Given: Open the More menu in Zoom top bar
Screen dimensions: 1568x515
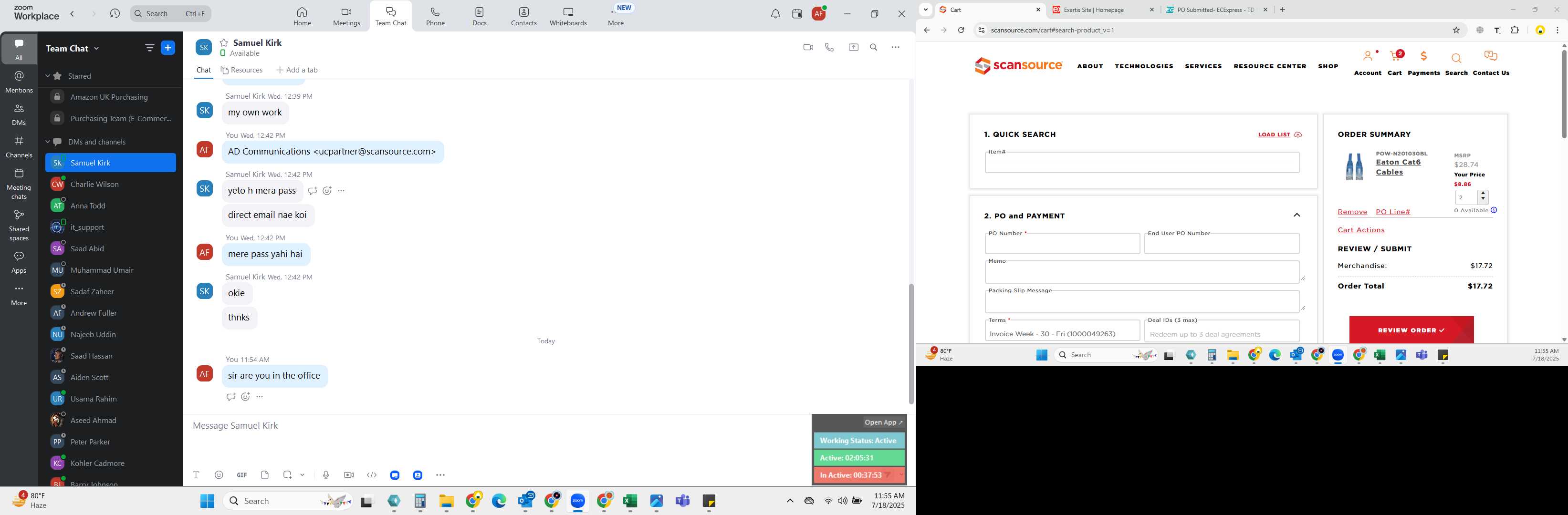Looking at the screenshot, I should click(x=616, y=16).
